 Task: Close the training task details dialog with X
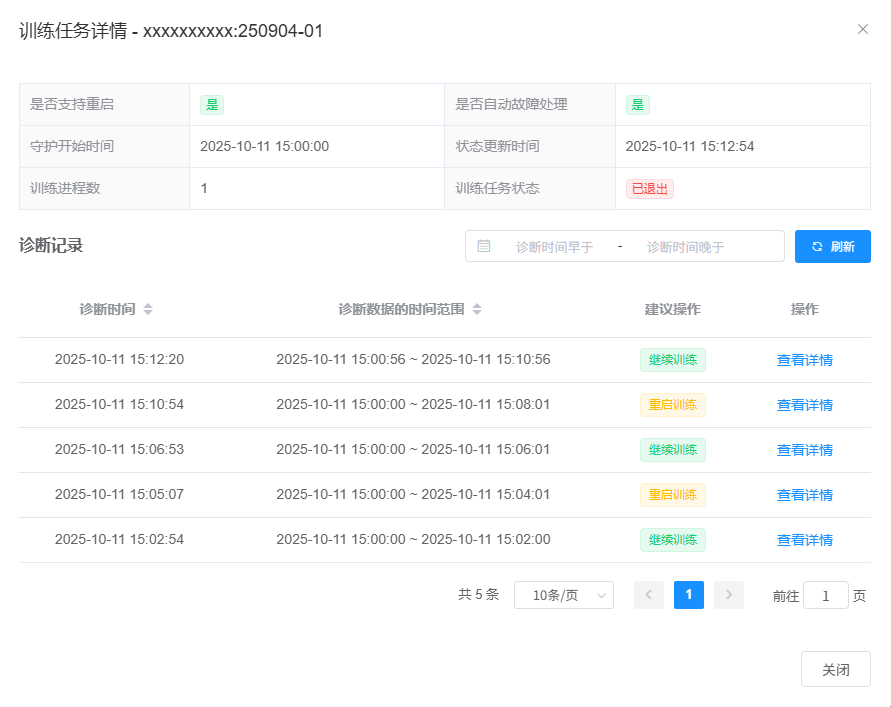tap(862, 29)
